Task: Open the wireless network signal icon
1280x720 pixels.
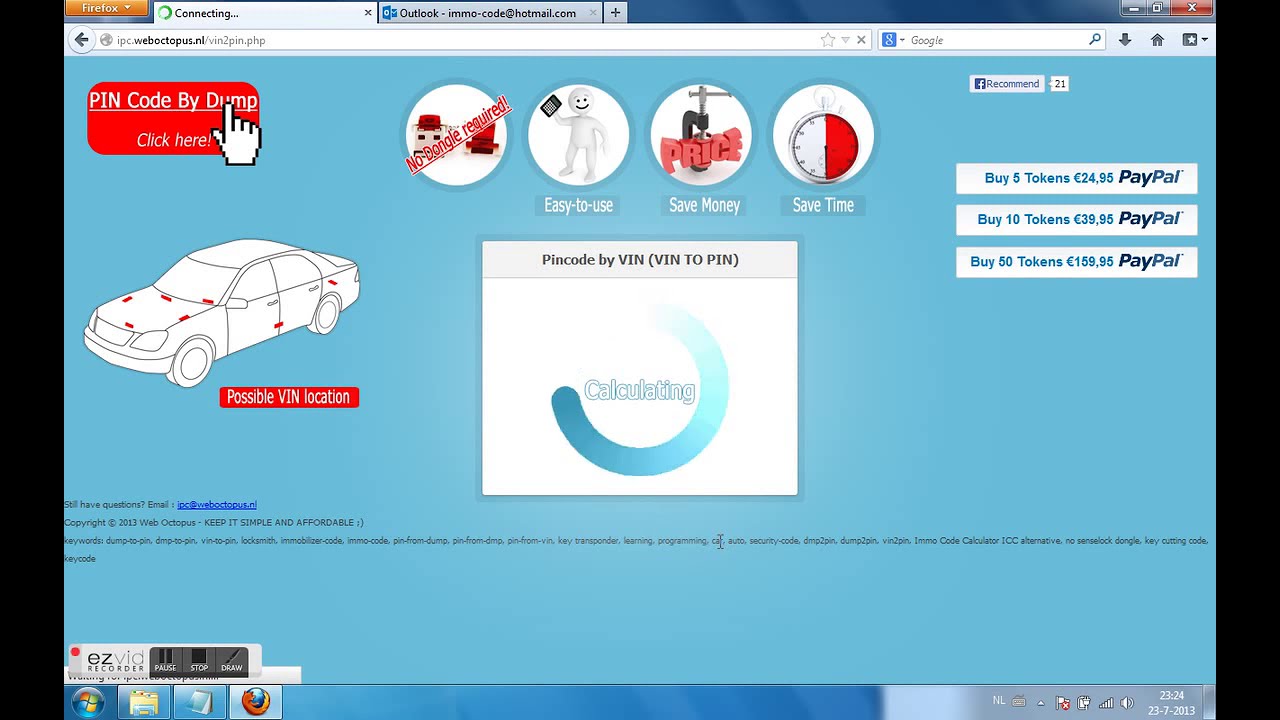Action: 1106,702
